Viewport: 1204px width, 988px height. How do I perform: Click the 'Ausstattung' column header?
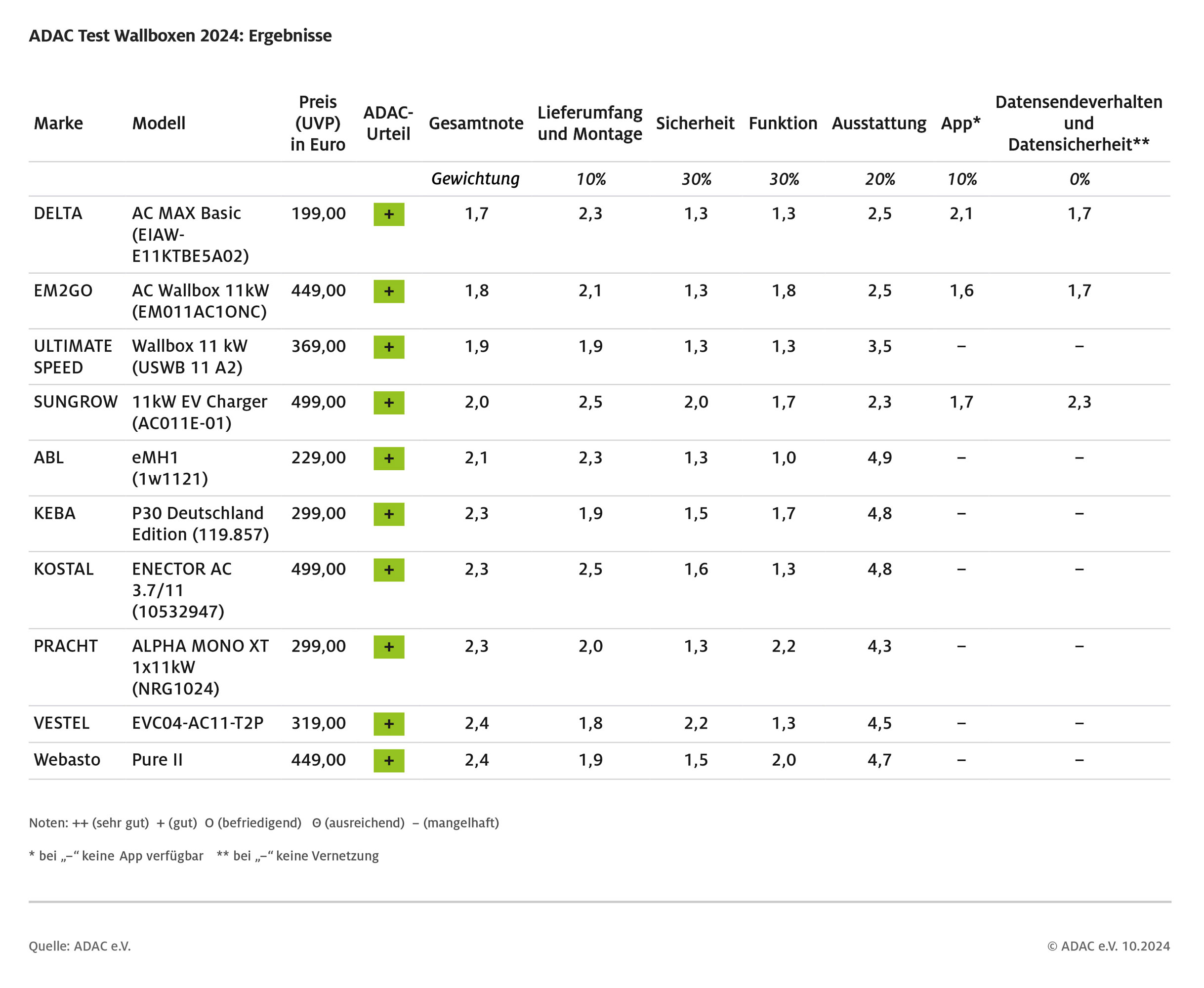(x=879, y=123)
